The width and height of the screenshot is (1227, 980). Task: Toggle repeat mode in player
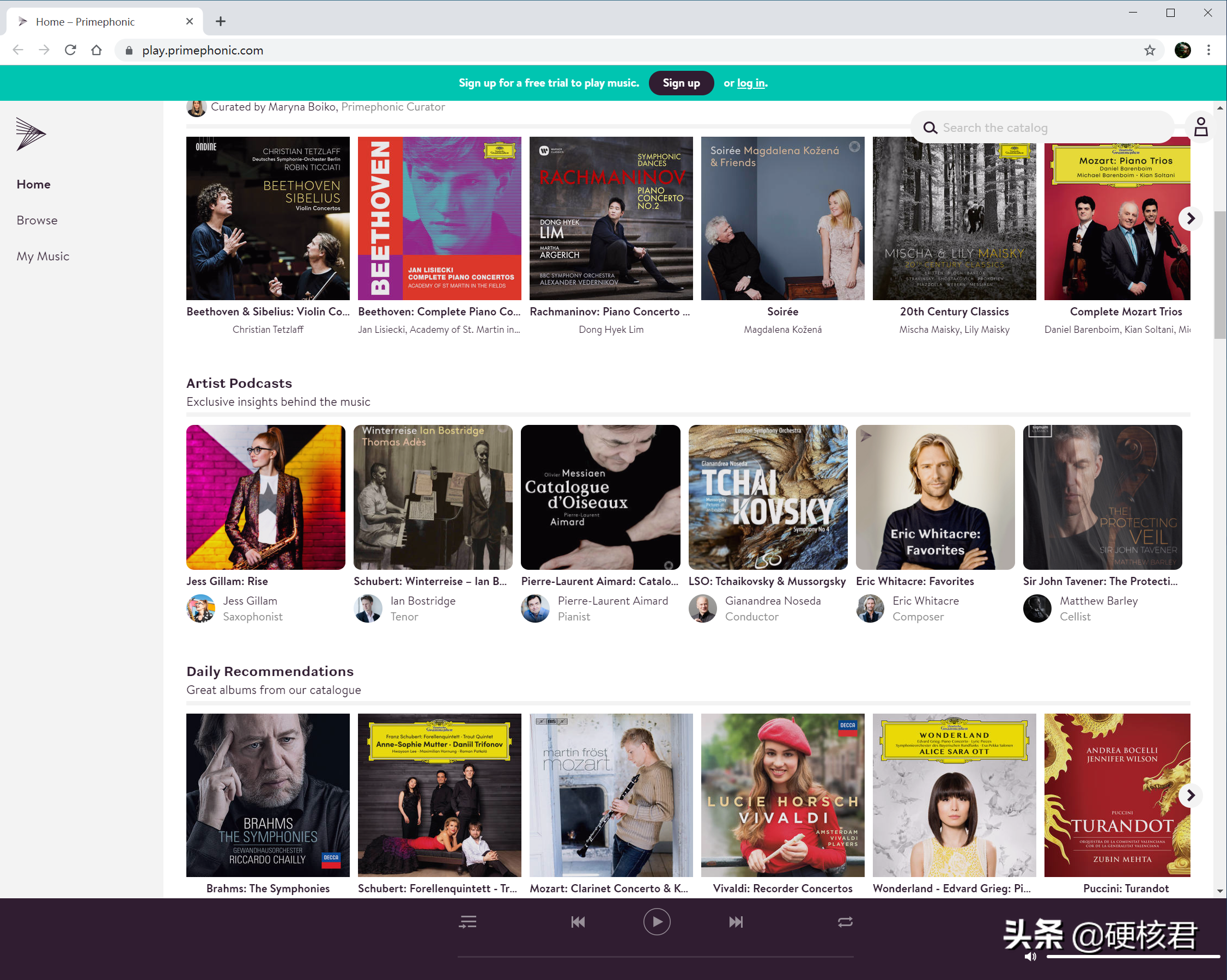coord(845,921)
